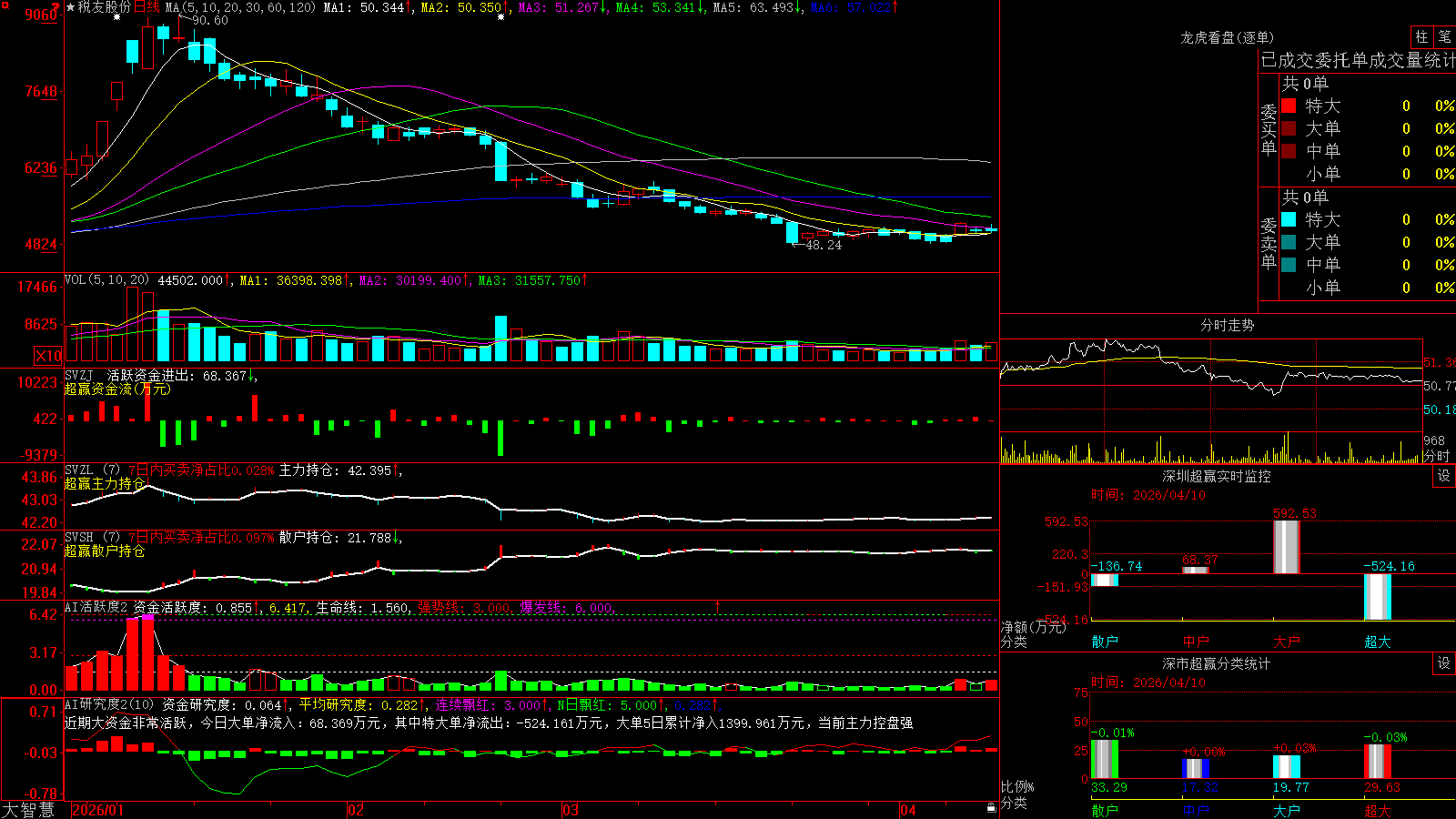The image size is (1456, 819).
Task: Open 设 settings for 深市超赢分类统计
Action: click(1444, 663)
